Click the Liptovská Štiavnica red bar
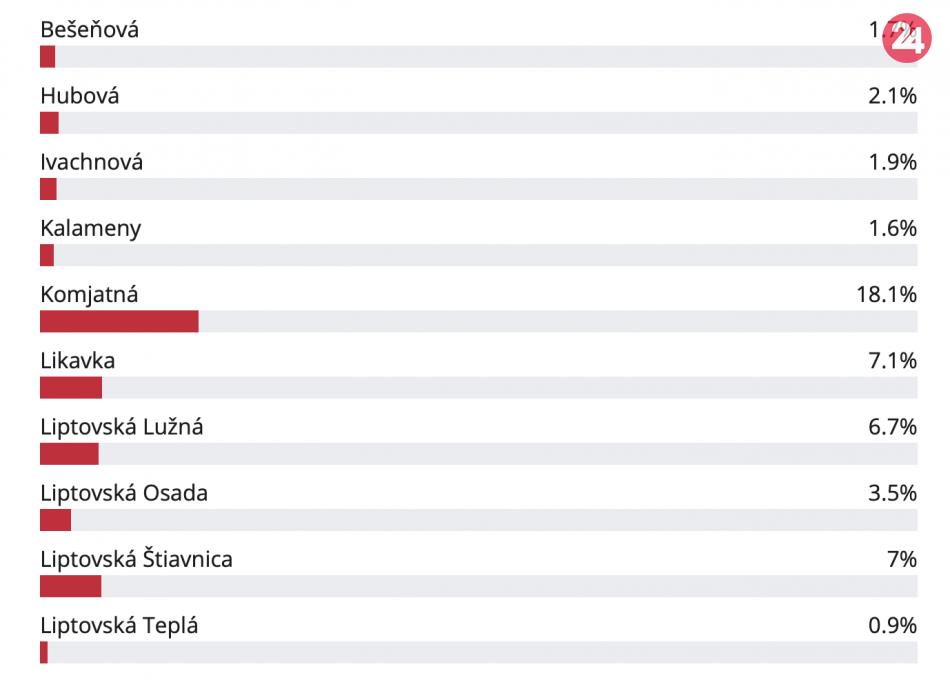The height and width of the screenshot is (680, 950). click(x=70, y=586)
